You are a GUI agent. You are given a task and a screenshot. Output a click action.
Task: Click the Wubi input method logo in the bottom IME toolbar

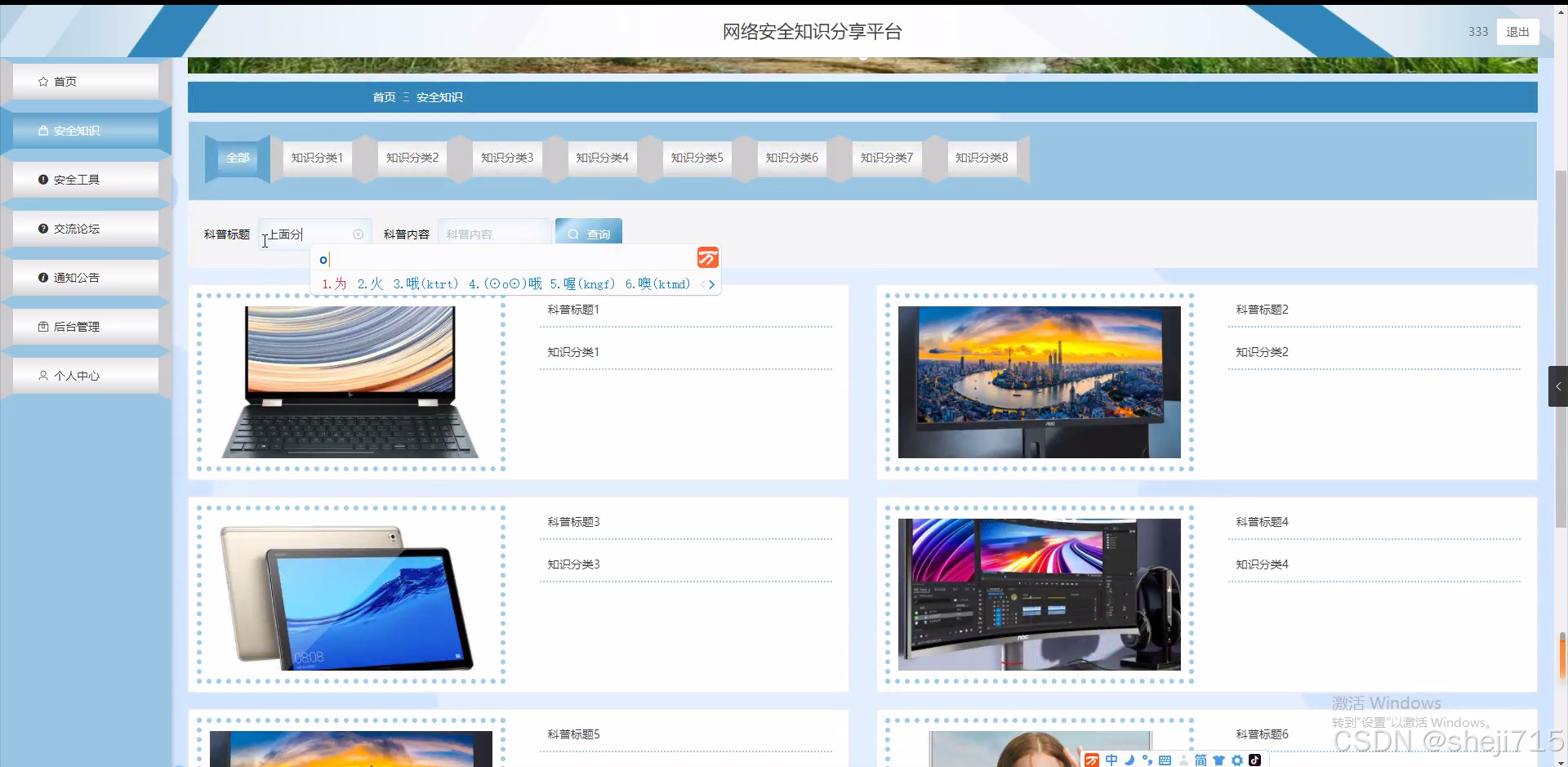(x=1092, y=760)
